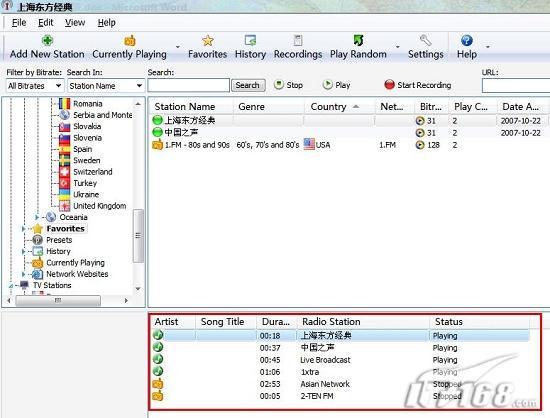Open the File menu
This screenshot has width=550, height=418.
click(x=19, y=23)
